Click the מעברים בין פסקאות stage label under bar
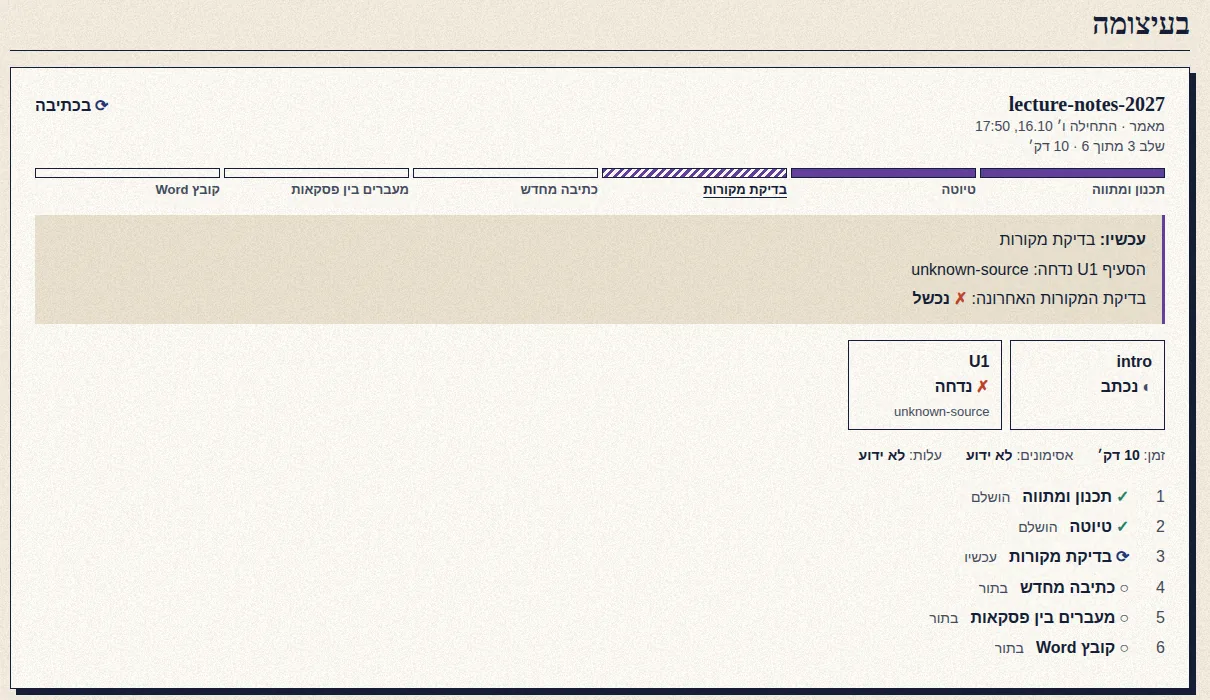1210x700 pixels. (350, 189)
